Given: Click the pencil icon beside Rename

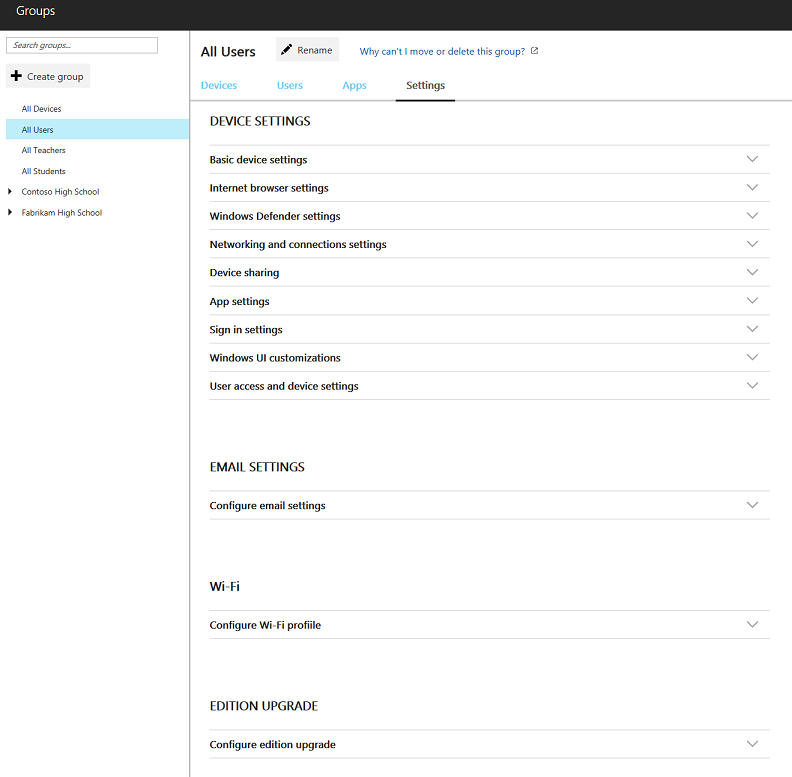Looking at the screenshot, I should tap(286, 50).
